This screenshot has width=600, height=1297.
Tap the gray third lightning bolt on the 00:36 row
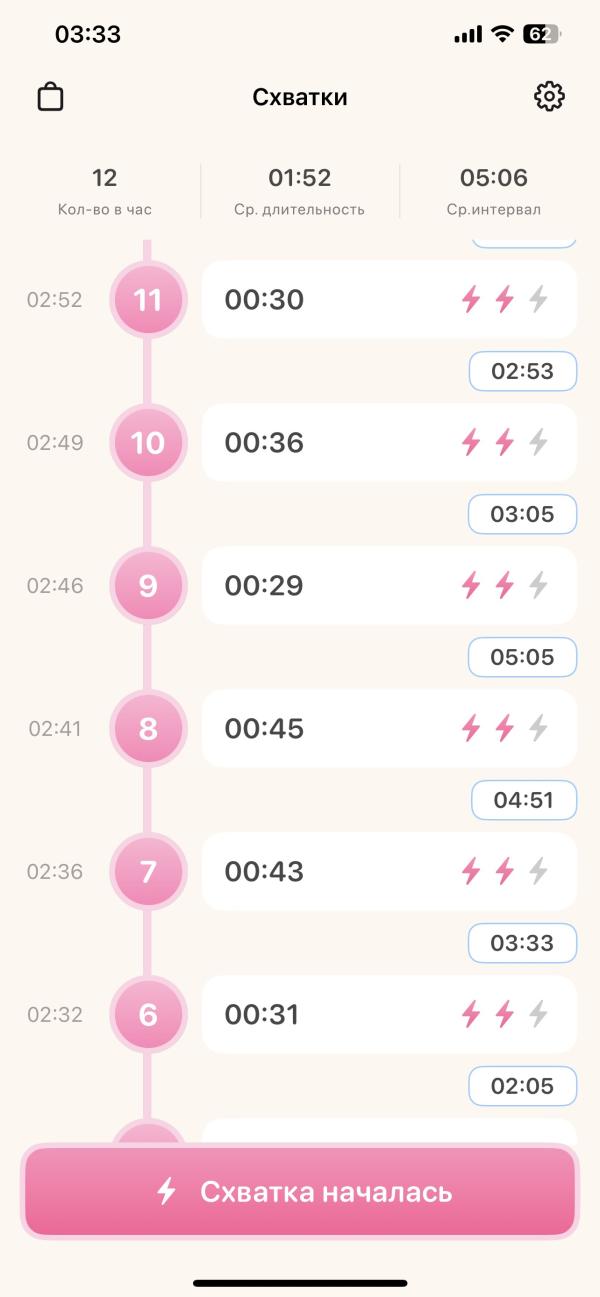click(x=539, y=442)
